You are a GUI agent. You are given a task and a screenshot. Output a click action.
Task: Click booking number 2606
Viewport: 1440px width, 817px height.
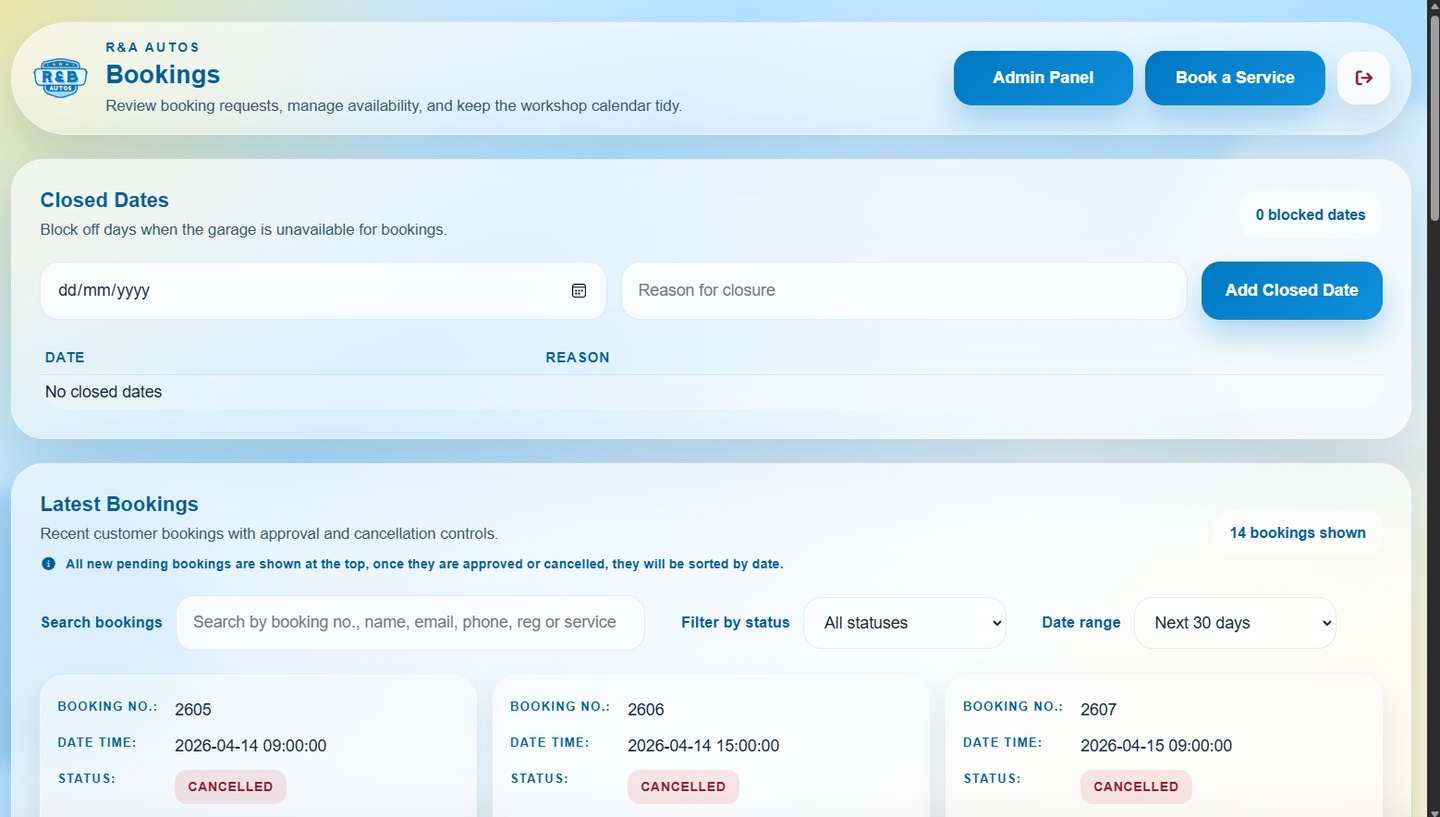[x=646, y=710]
